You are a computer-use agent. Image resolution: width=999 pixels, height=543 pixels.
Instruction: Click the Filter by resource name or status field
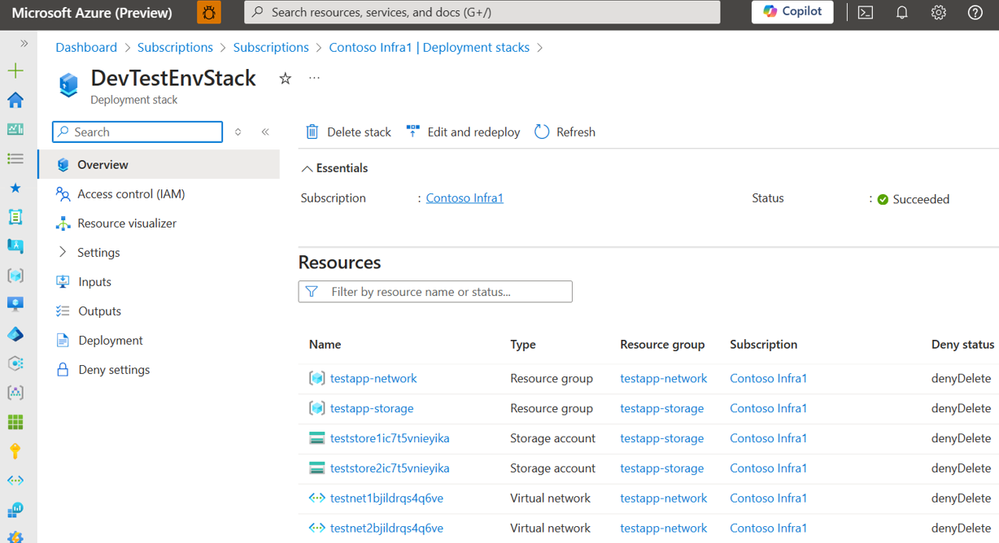[435, 292]
